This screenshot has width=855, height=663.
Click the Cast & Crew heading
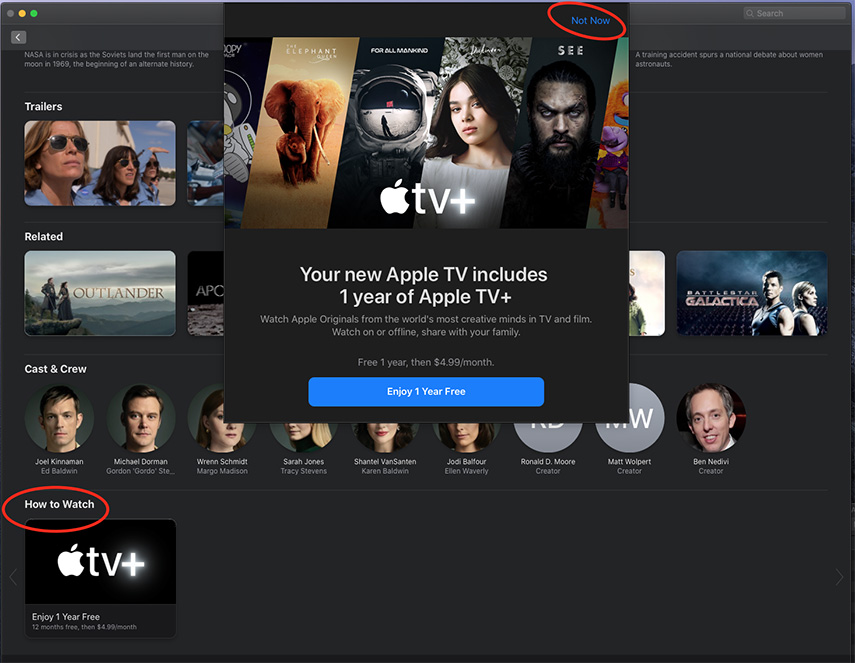(56, 369)
